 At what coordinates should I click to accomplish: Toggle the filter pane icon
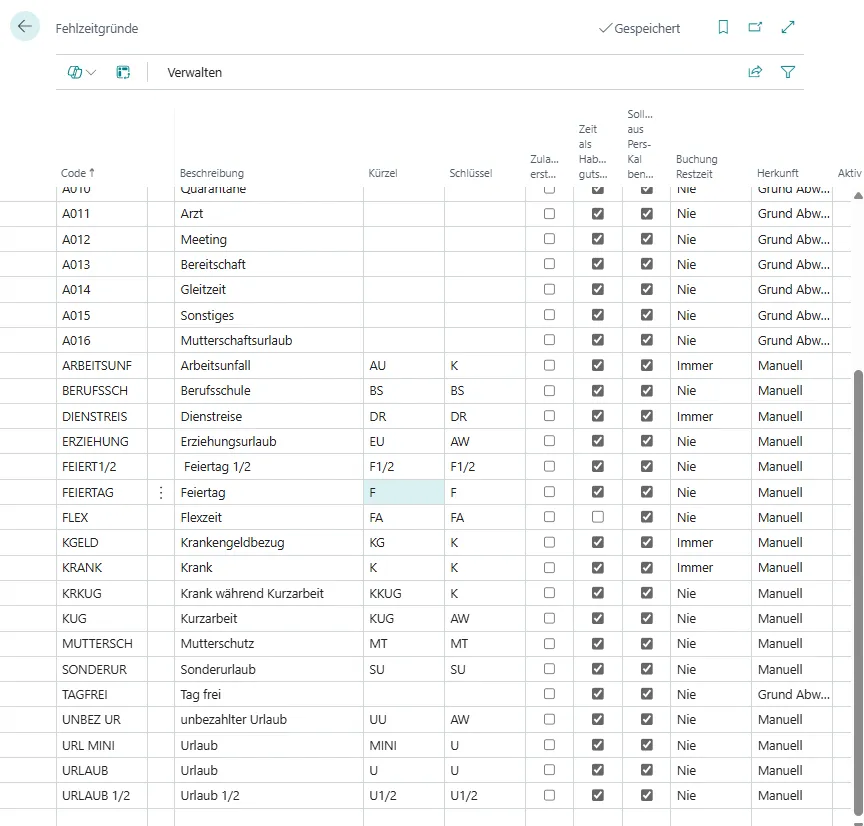(x=788, y=72)
